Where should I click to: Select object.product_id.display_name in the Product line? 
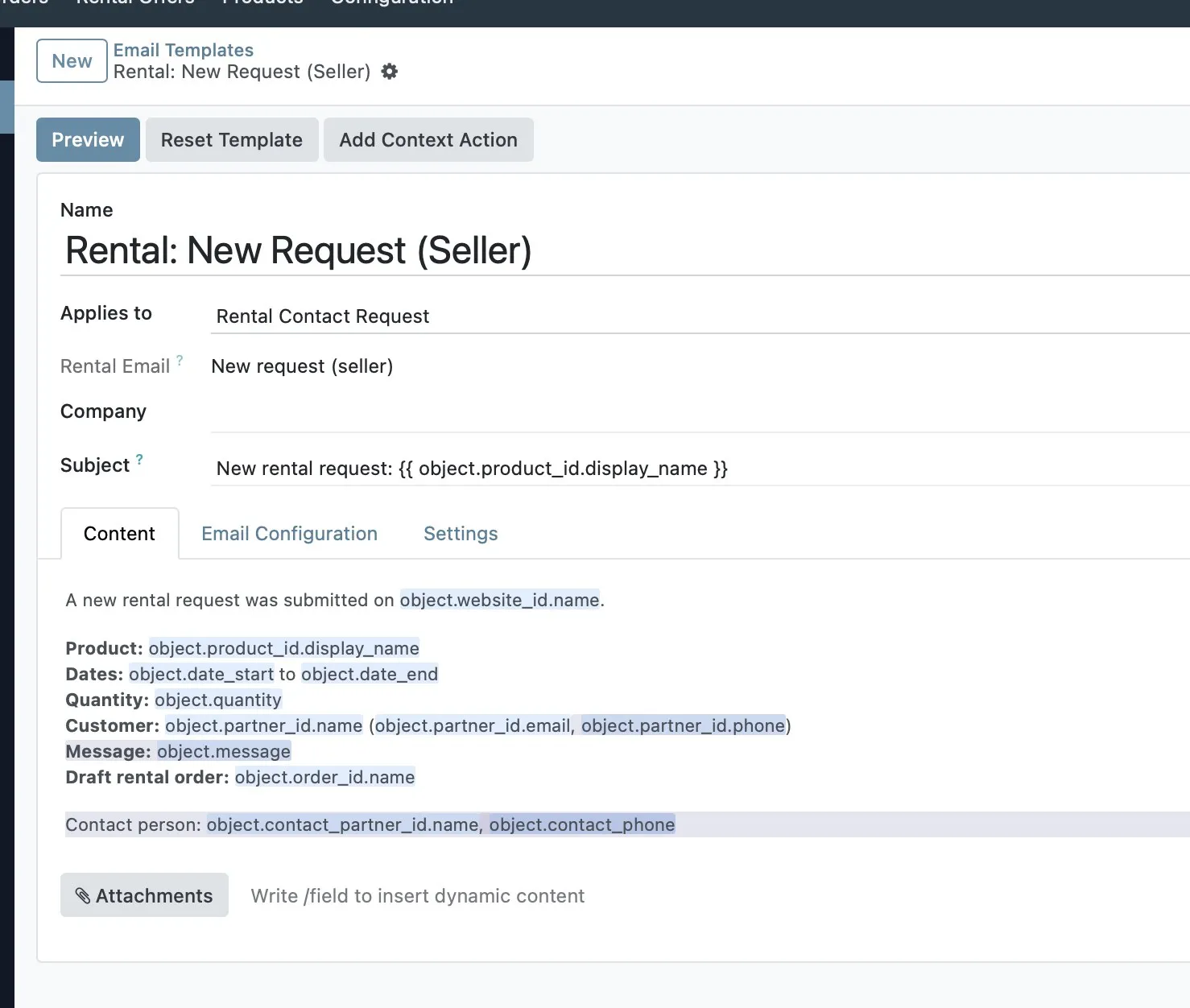pyautogui.click(x=283, y=648)
